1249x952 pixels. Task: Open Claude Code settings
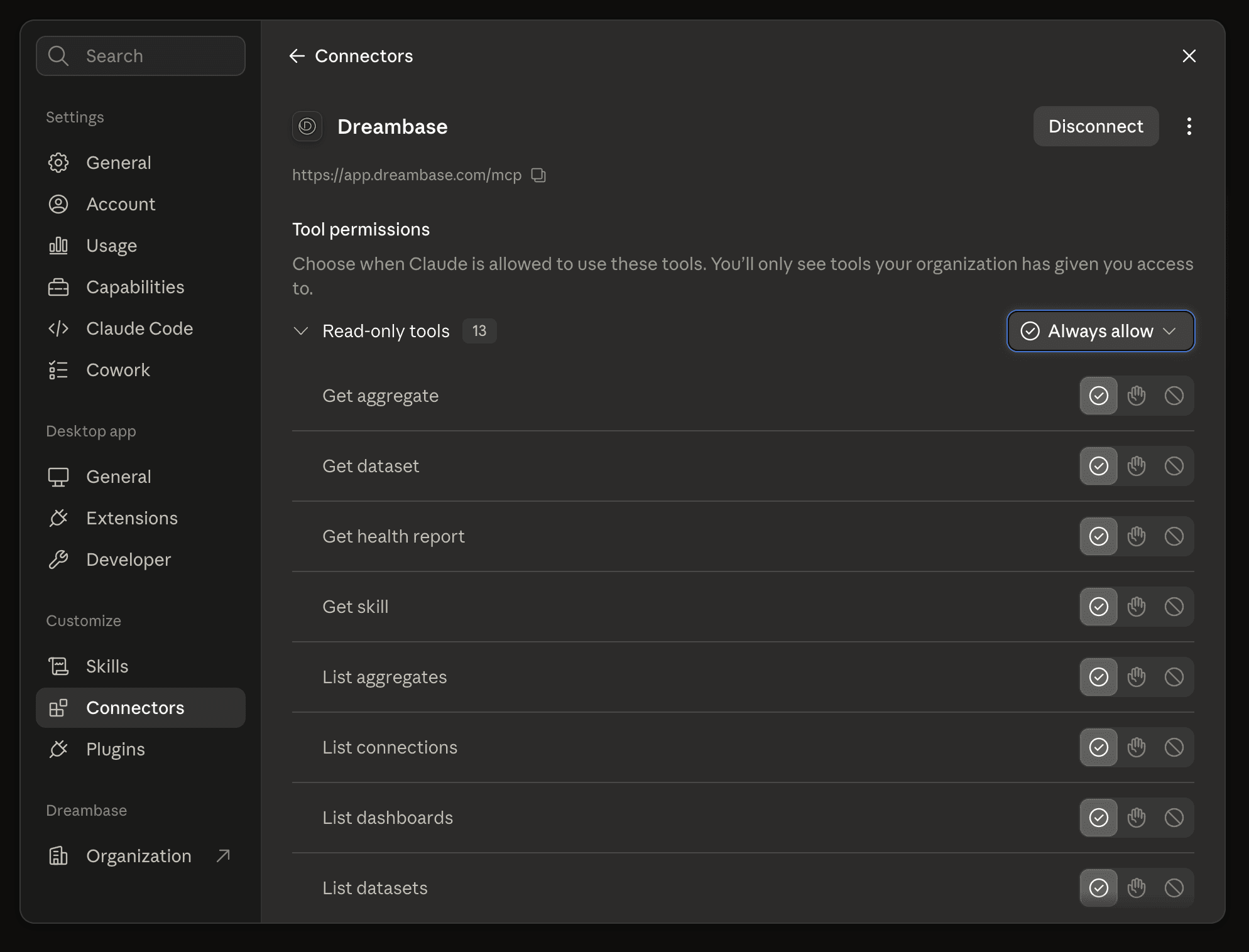click(x=141, y=328)
